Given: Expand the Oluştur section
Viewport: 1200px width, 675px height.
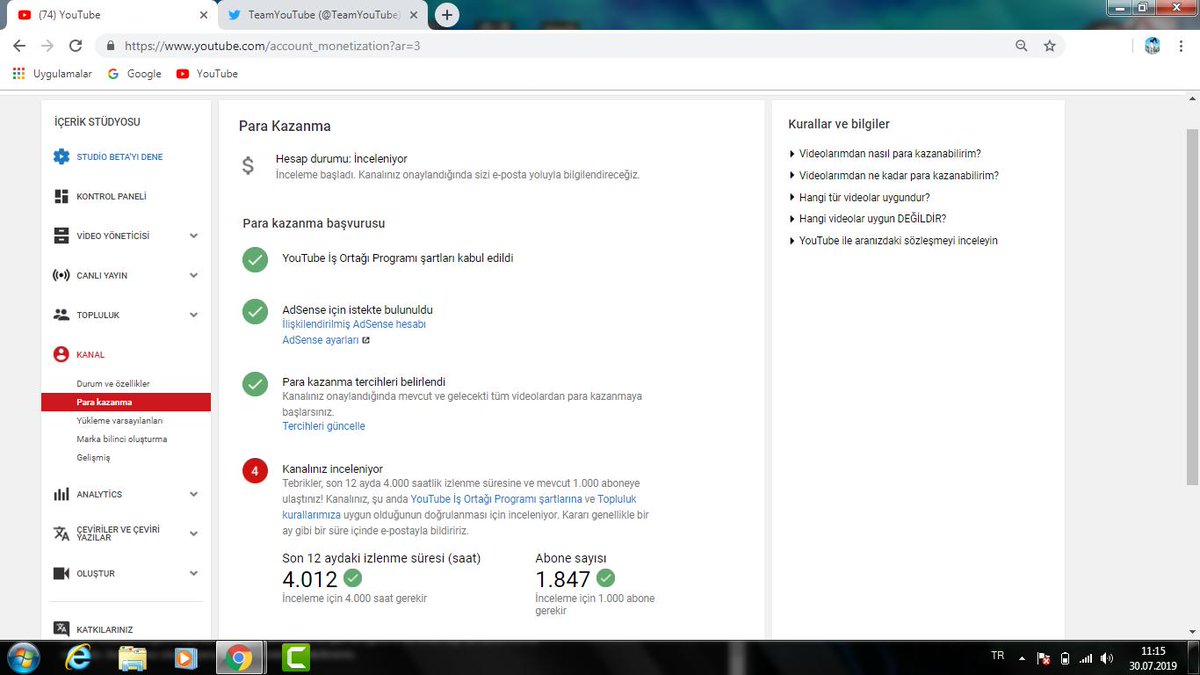Looking at the screenshot, I should (x=194, y=573).
